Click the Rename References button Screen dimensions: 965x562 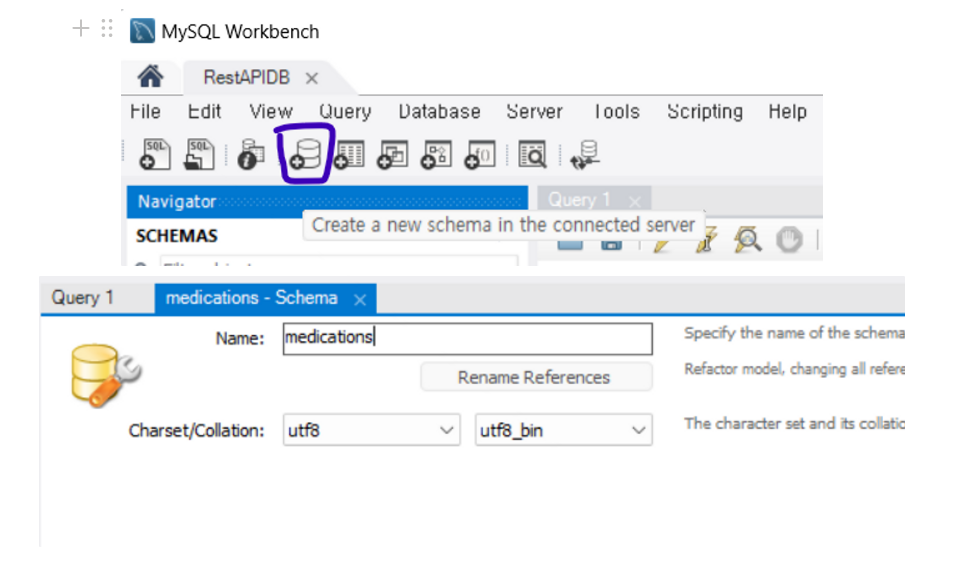click(536, 377)
